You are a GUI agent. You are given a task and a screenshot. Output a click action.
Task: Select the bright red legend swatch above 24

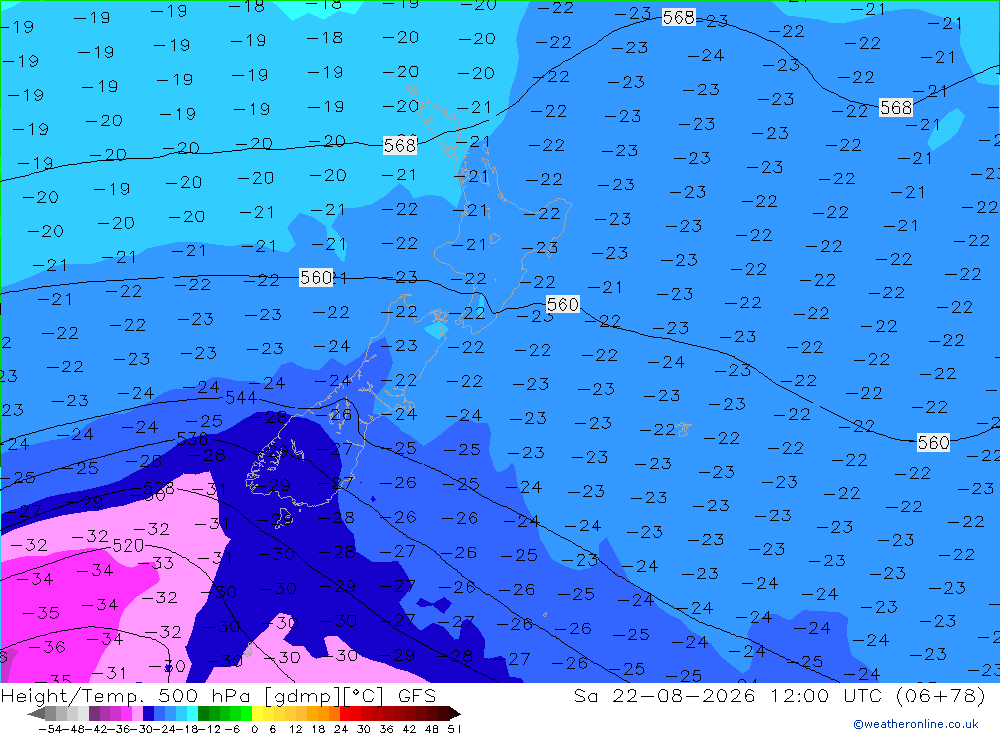tap(345, 713)
